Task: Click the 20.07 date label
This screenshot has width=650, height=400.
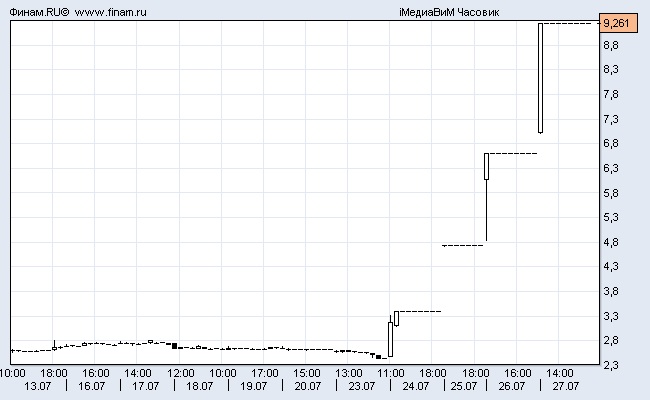Action: point(308,386)
